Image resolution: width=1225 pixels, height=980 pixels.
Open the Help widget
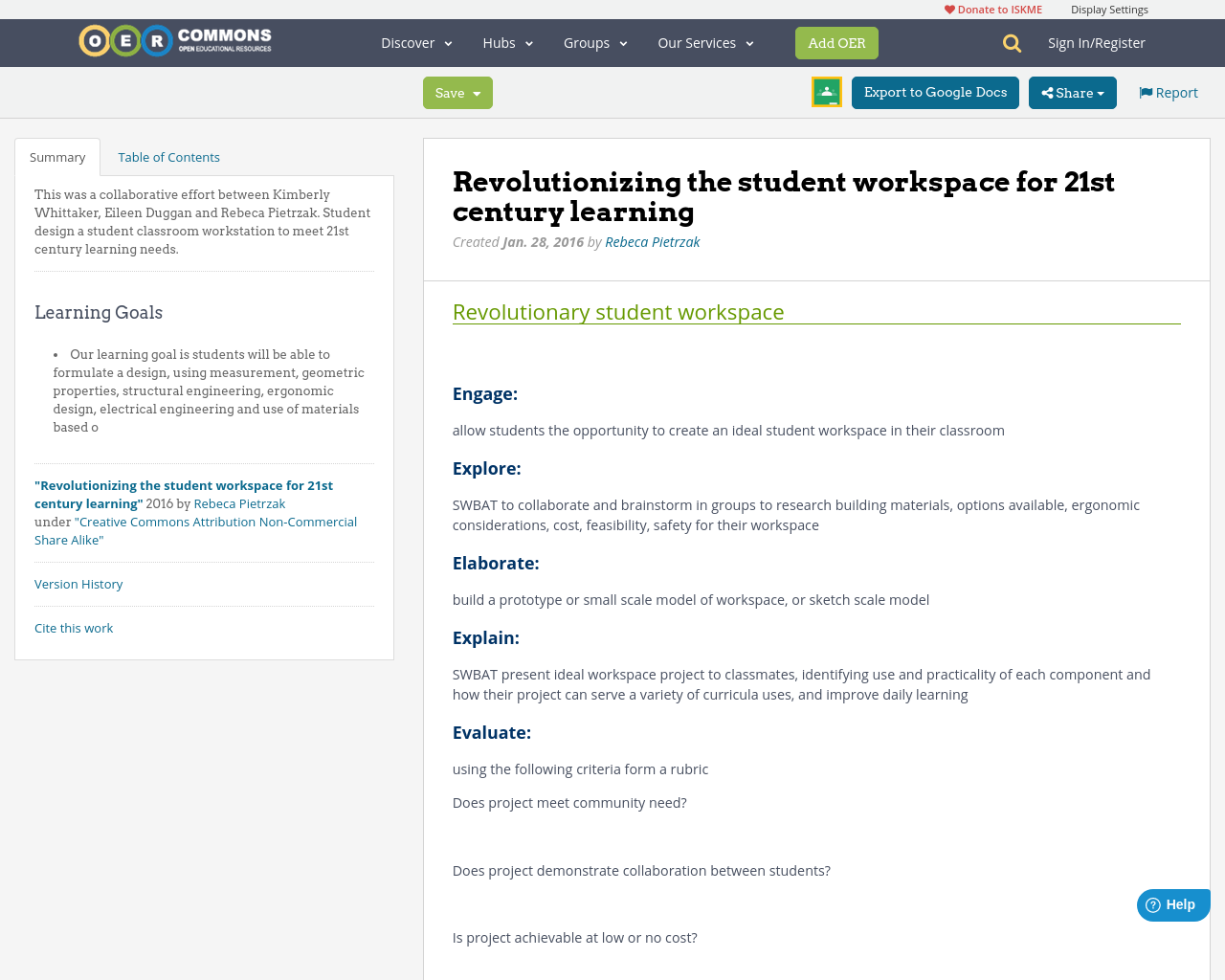click(1172, 904)
